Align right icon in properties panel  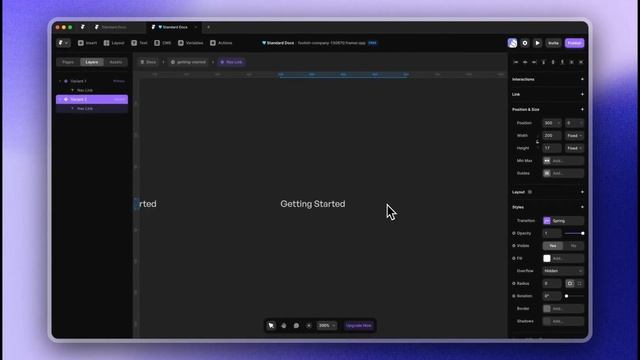(x=534, y=62)
